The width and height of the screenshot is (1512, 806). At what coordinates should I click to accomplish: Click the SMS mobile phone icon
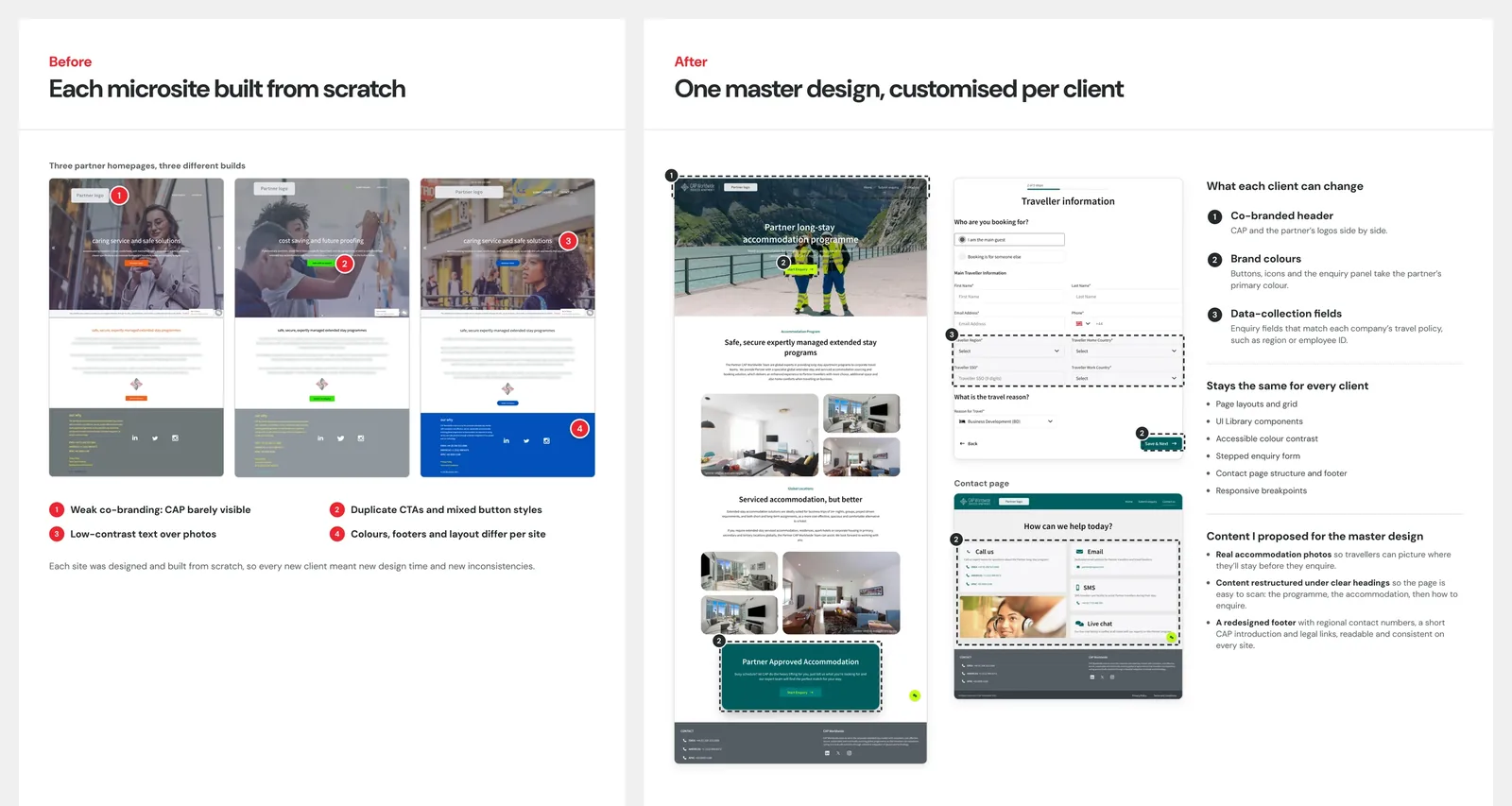point(1077,588)
